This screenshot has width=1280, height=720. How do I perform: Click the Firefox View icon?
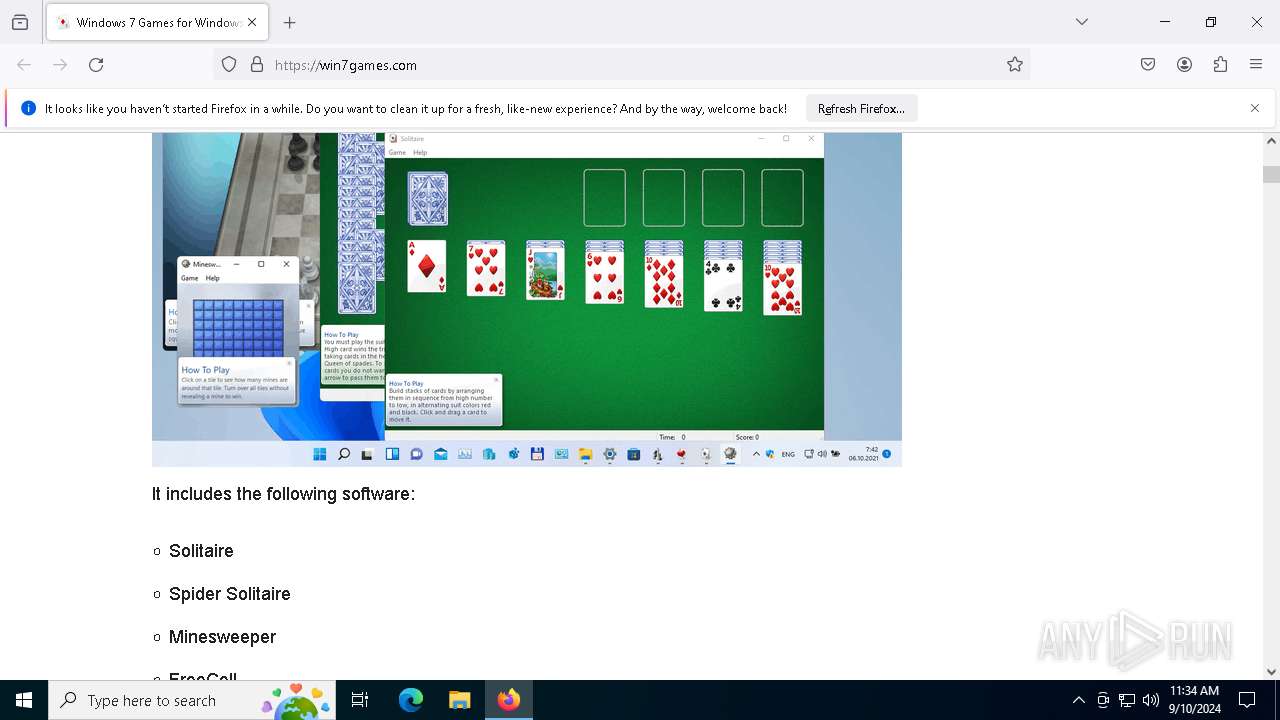tap(20, 22)
